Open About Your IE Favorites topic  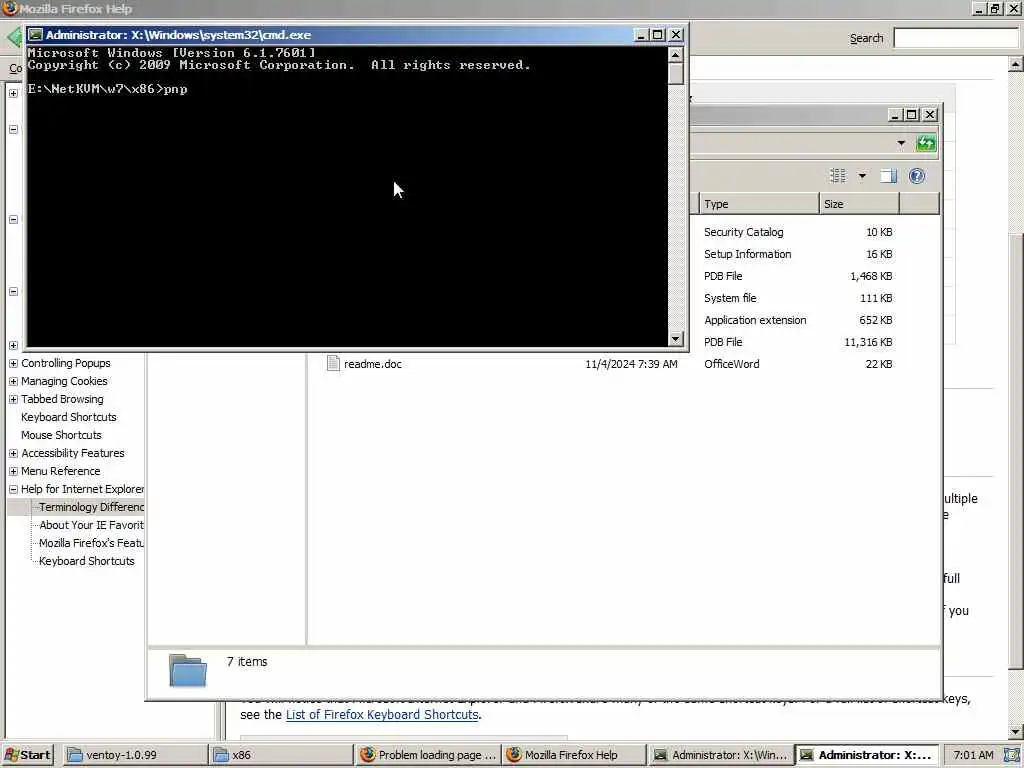91,525
